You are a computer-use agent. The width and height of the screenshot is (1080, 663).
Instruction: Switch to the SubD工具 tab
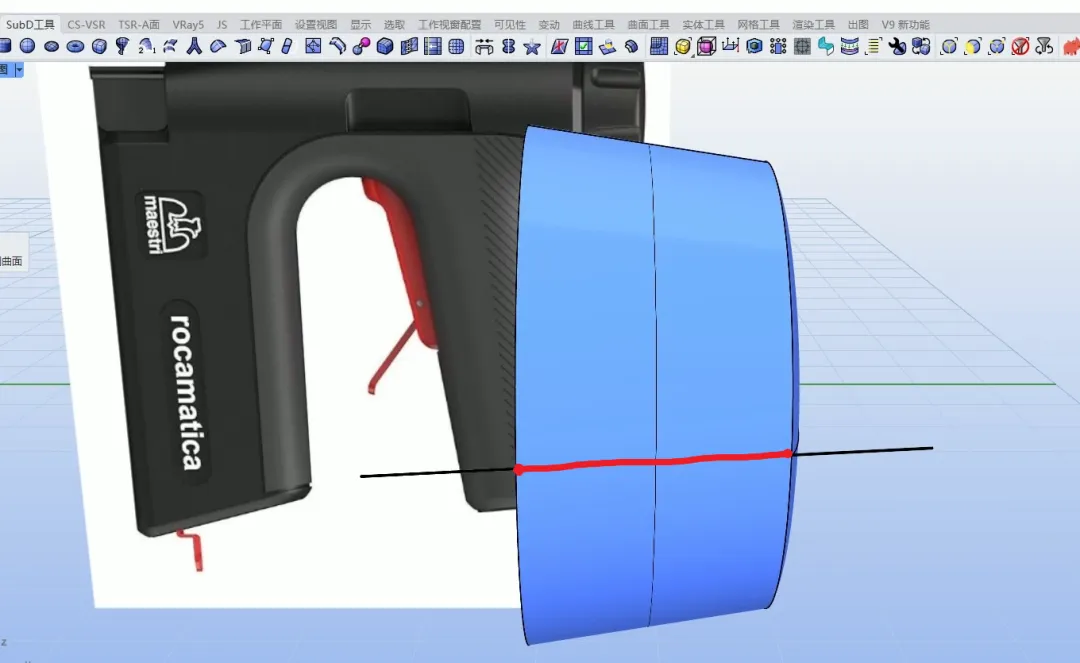click(30, 24)
